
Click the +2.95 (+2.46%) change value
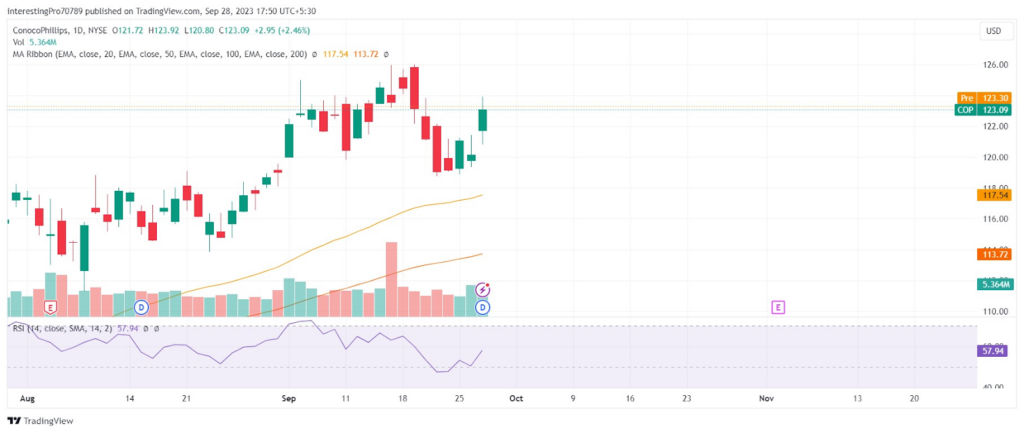[281, 31]
